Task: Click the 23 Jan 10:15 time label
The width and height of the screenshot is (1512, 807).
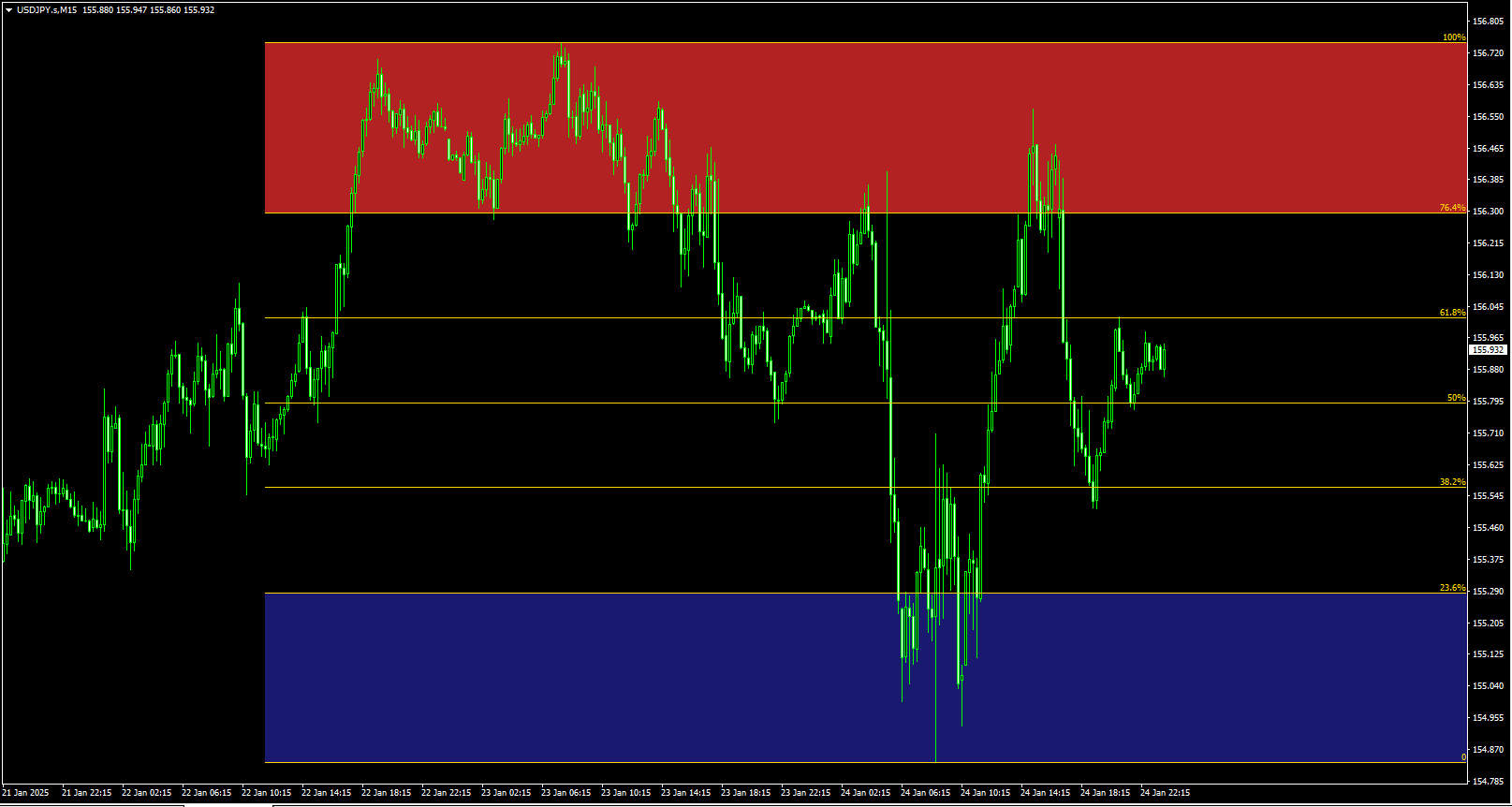Action: tap(625, 793)
